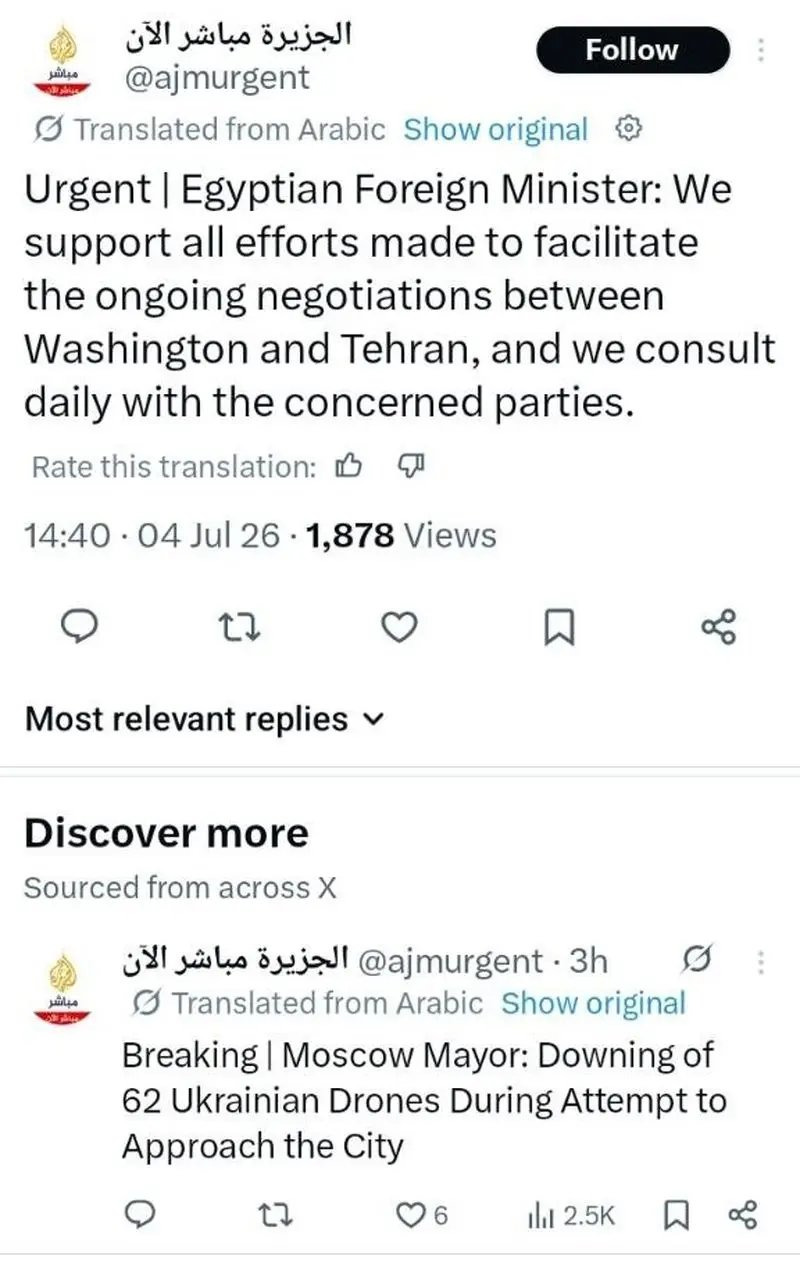Open more options on Moscow Mayor post

pos(761,962)
